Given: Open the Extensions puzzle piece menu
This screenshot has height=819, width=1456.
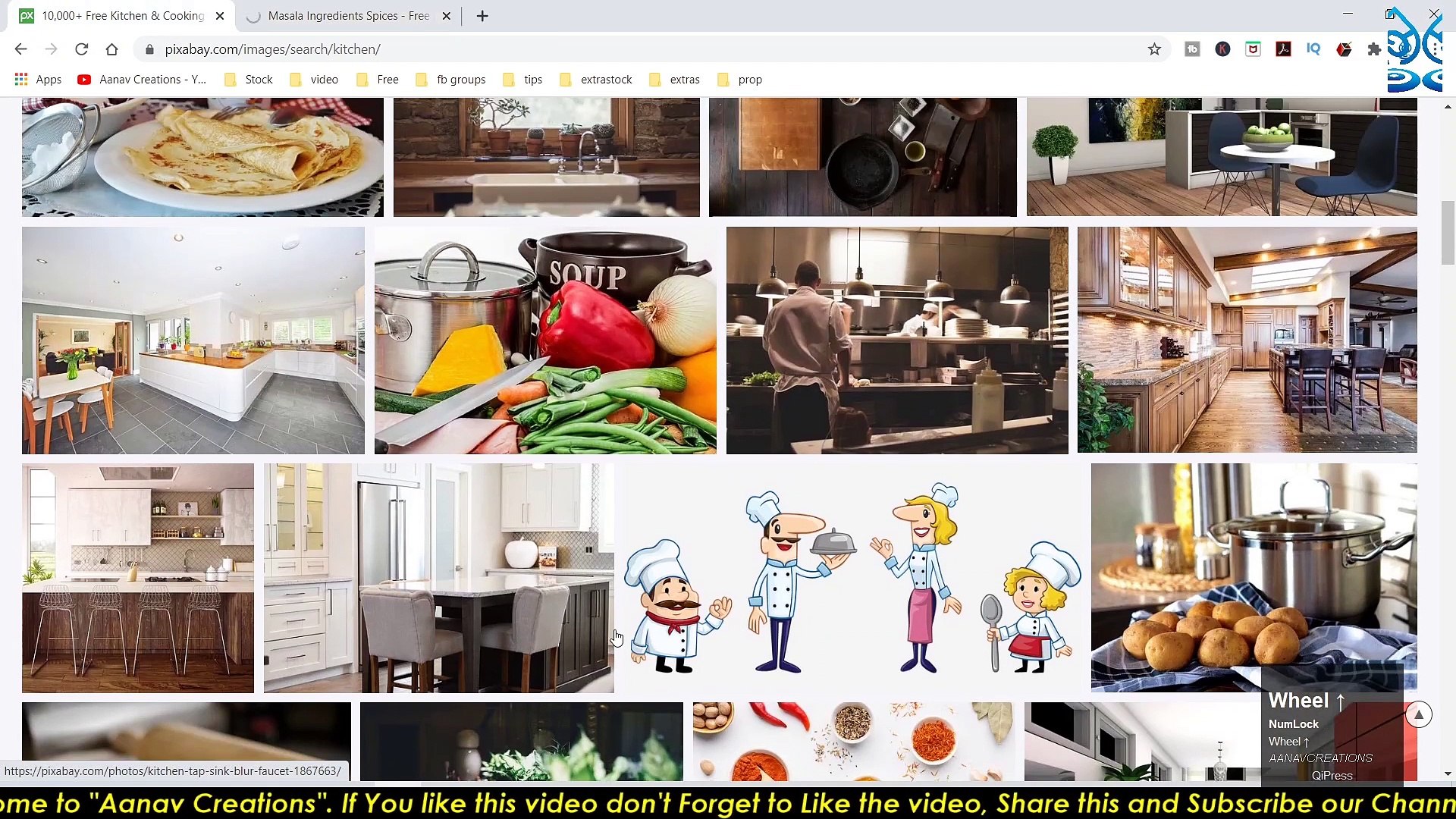Looking at the screenshot, I should click(1374, 49).
